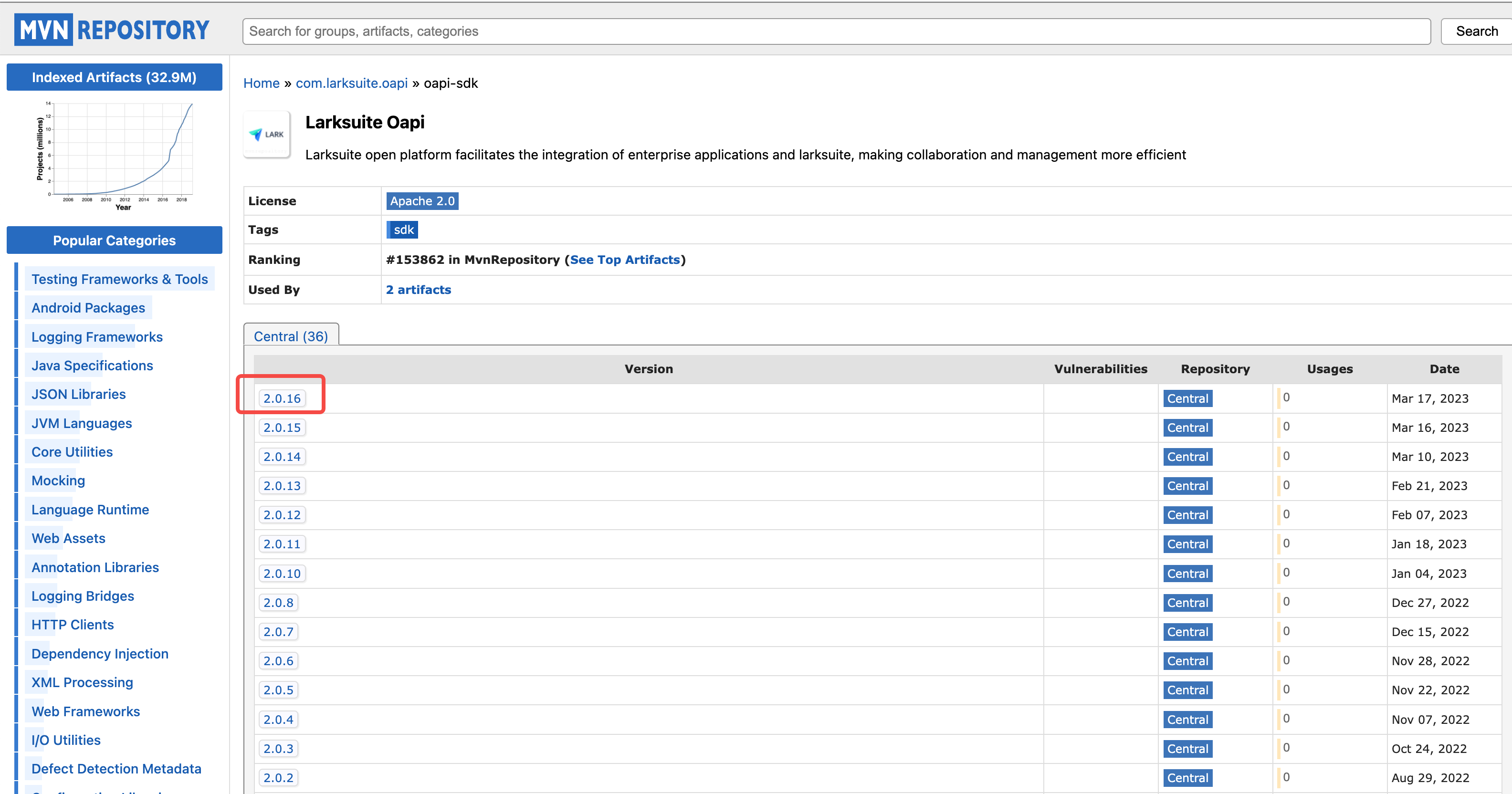Open Testing Frameworks & Tools category
Screen dimensions: 1512x794
[120, 279]
